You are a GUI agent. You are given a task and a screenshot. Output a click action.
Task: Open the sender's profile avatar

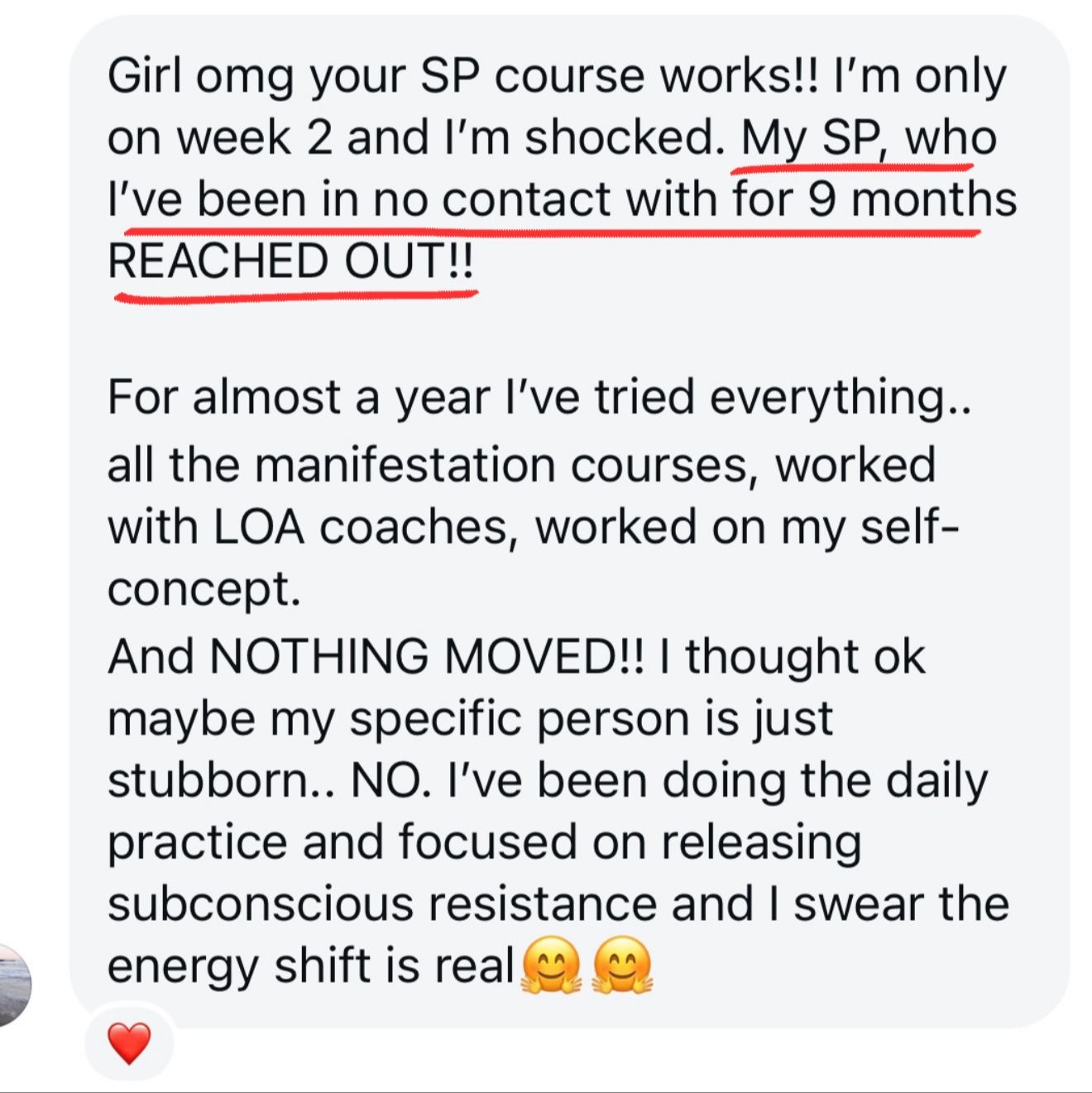pyautogui.click(x=12, y=985)
